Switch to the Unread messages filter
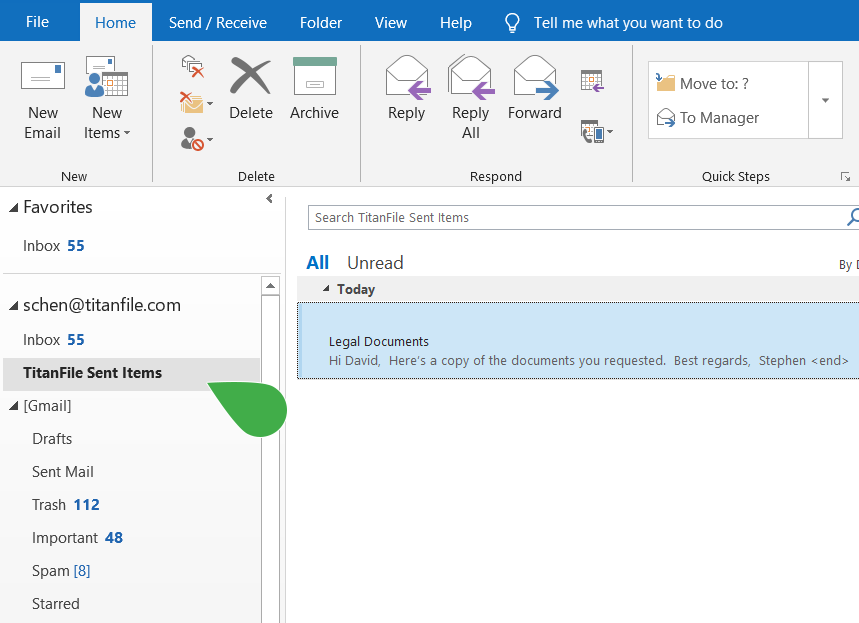 [x=375, y=262]
